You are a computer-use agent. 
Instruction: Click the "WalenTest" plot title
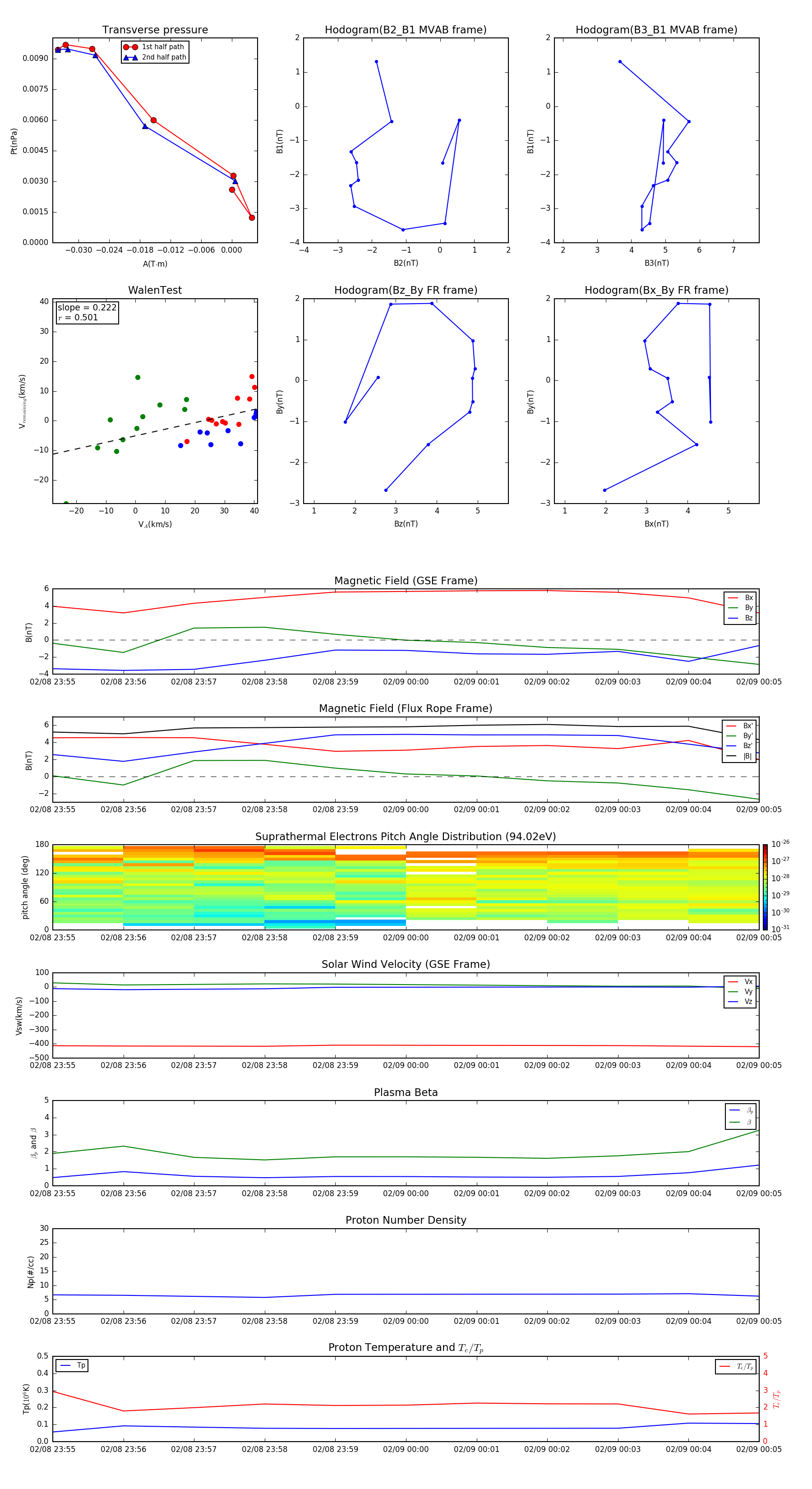coord(155,290)
